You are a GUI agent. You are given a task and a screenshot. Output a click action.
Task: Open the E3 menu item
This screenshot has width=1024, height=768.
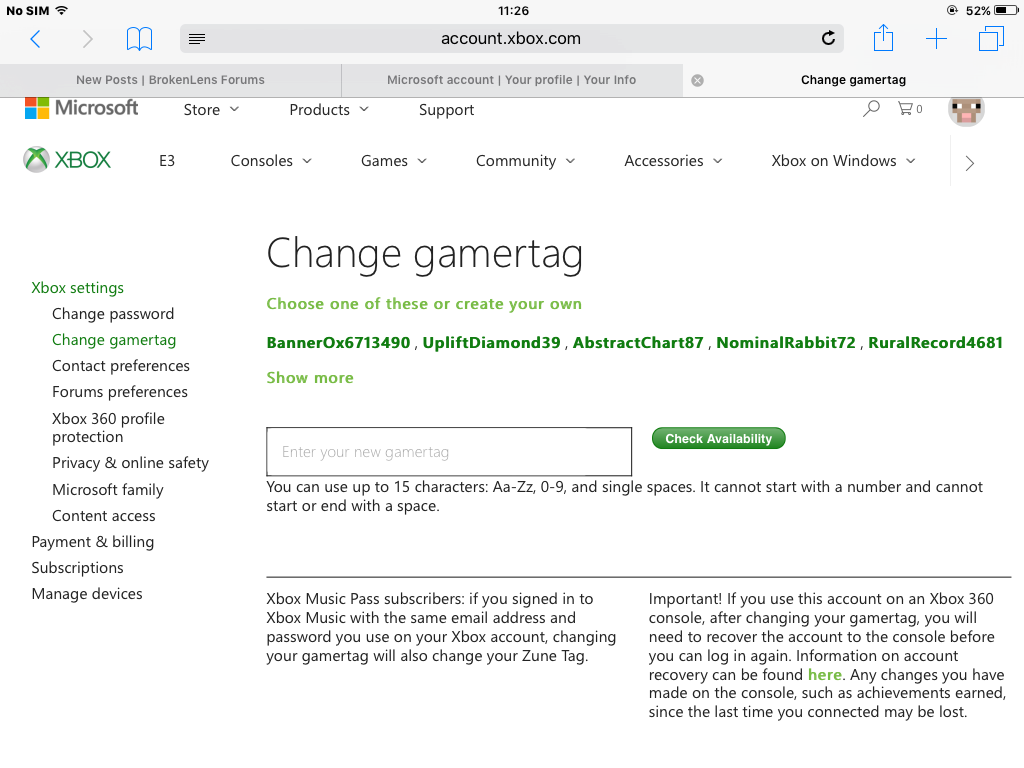pyautogui.click(x=167, y=161)
